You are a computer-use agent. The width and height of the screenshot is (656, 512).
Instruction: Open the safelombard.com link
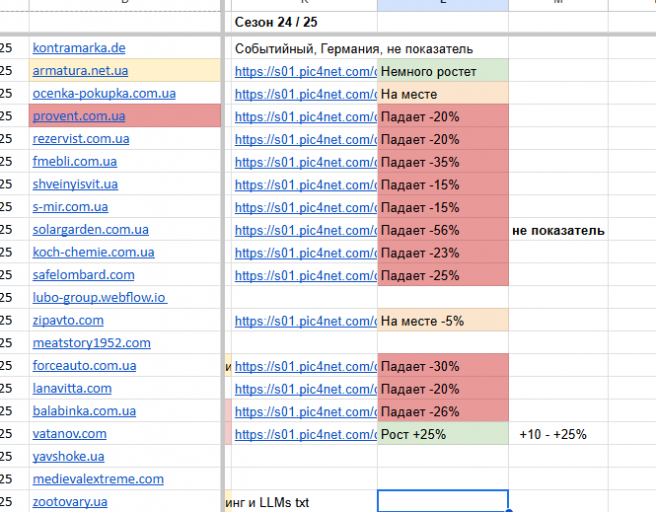point(84,274)
